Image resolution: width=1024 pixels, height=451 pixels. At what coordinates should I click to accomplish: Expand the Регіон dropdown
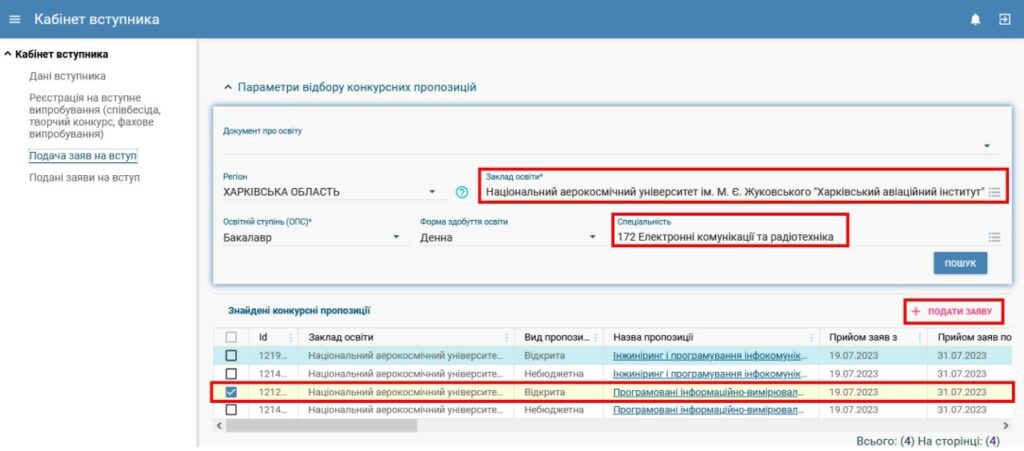click(x=432, y=192)
